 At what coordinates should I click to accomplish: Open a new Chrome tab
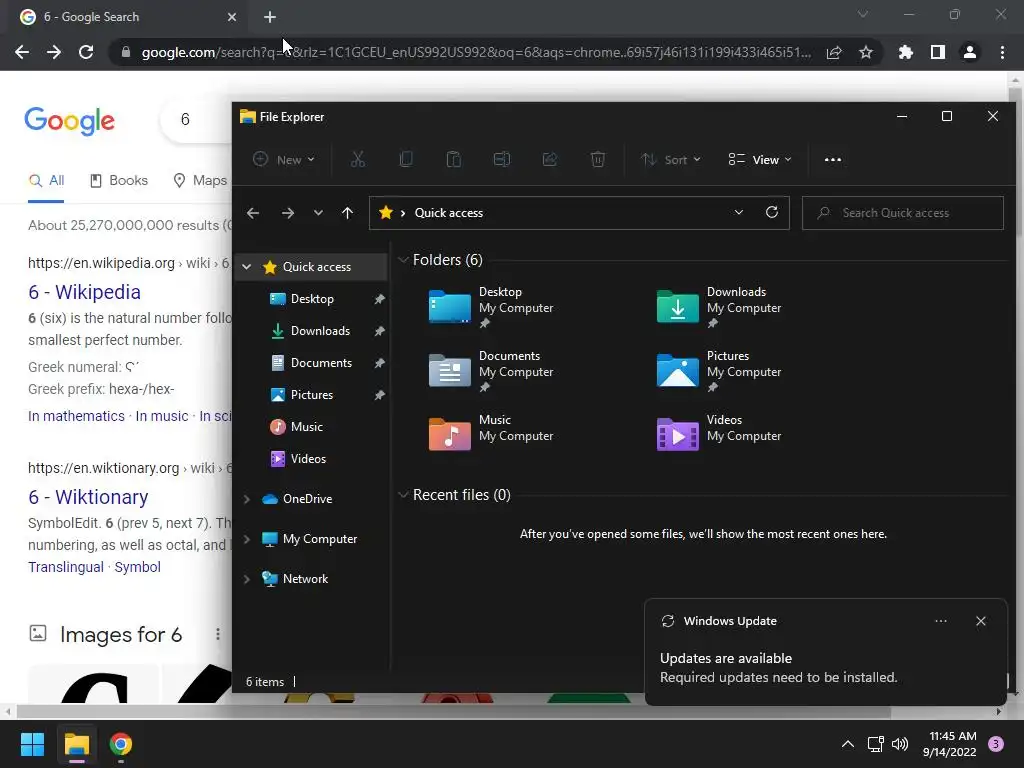pos(270,17)
